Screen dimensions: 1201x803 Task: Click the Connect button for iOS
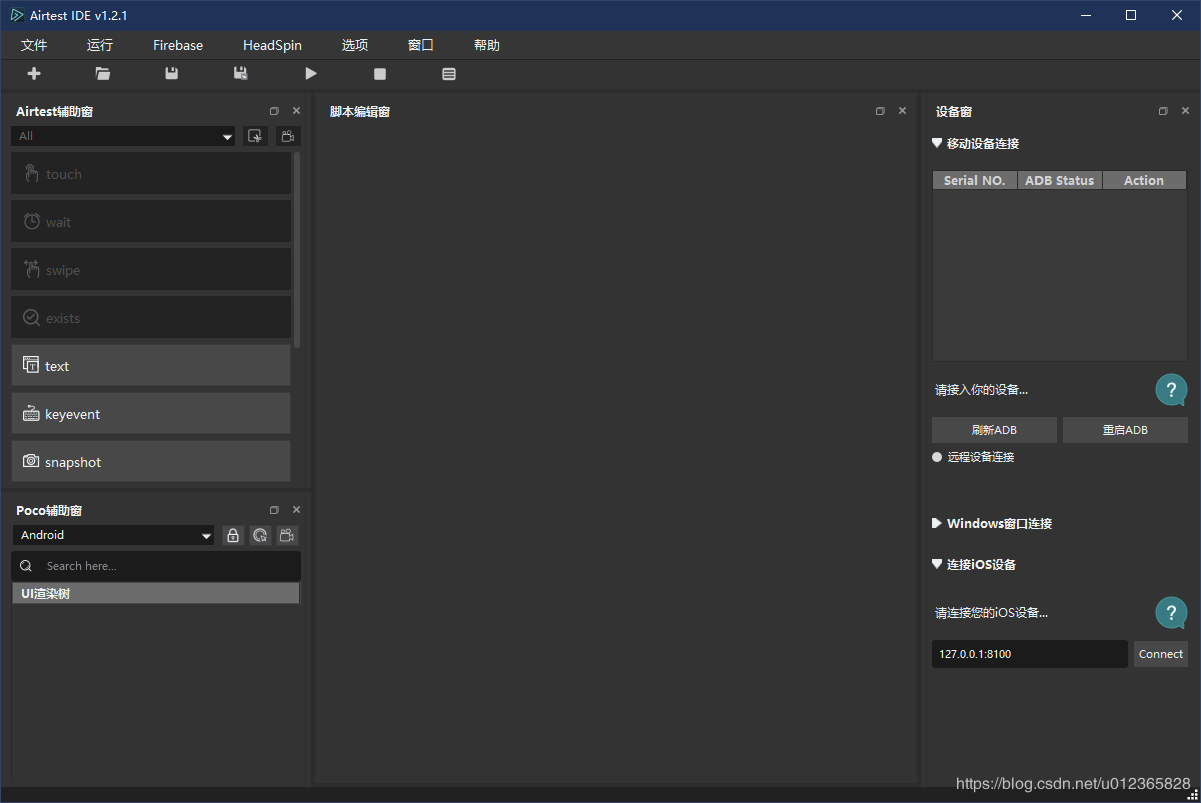click(x=1161, y=654)
